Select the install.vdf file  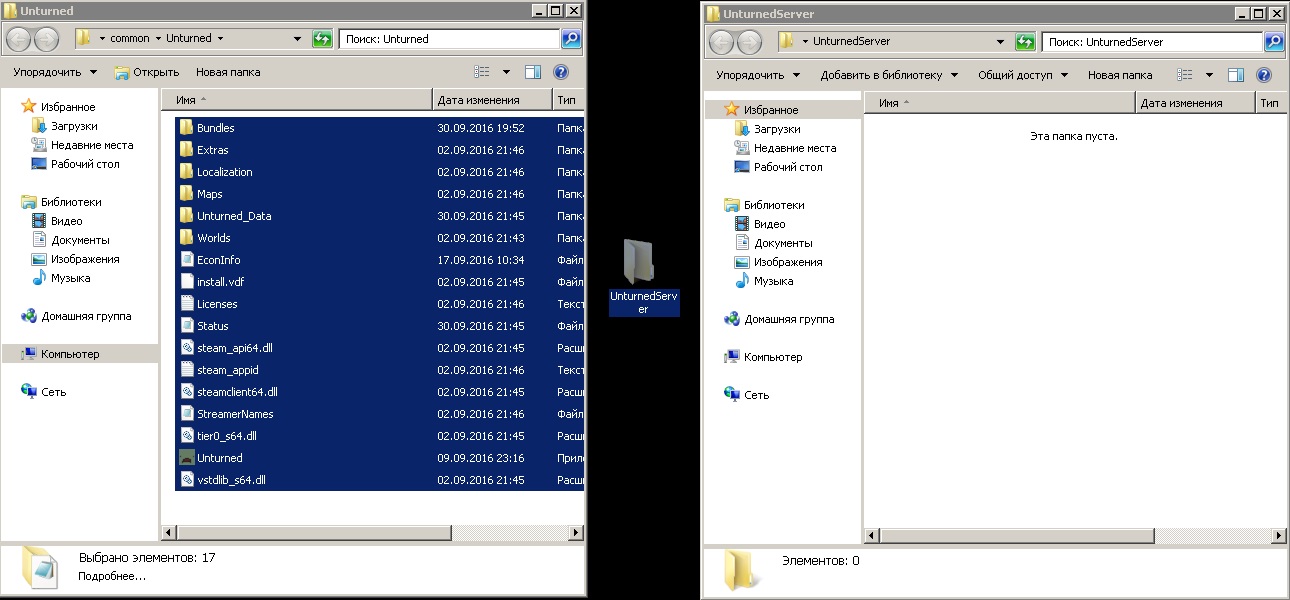click(x=379, y=282)
